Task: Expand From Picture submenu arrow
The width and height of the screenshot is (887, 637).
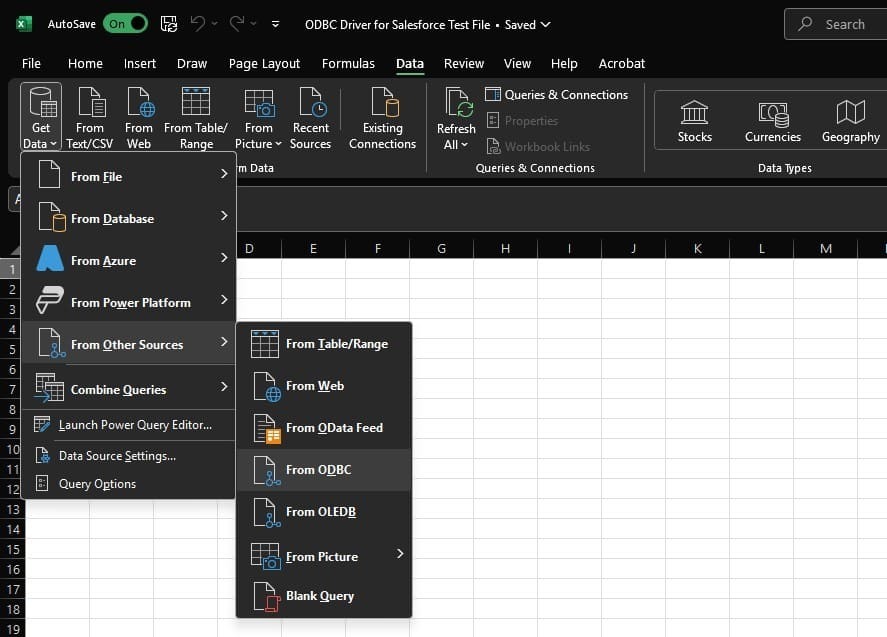Action: pyautogui.click(x=400, y=554)
